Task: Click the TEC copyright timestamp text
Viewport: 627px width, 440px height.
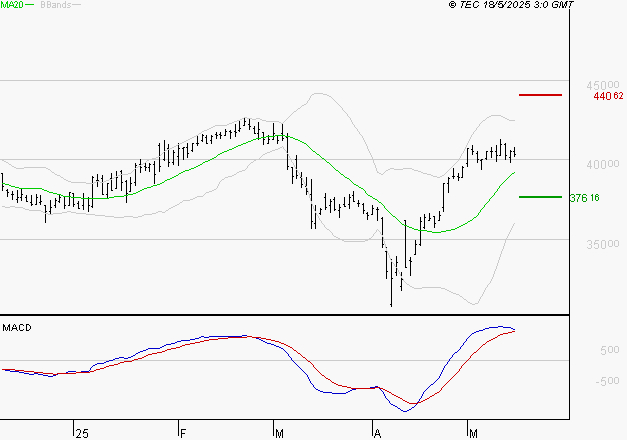Action: [x=511, y=5]
